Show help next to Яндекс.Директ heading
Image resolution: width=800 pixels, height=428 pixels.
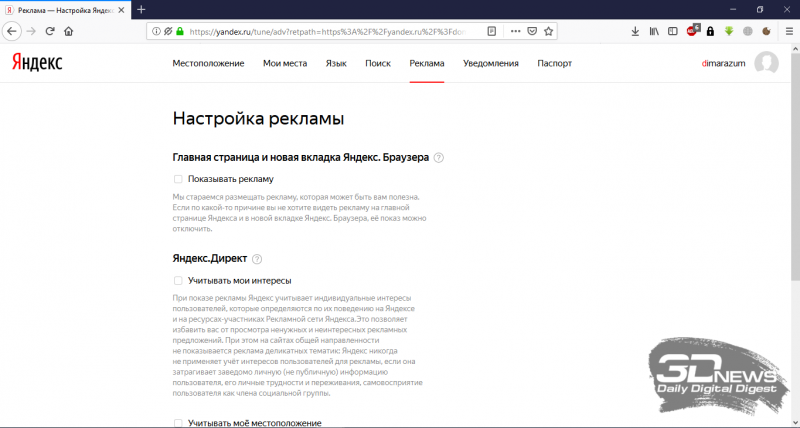[257, 259]
